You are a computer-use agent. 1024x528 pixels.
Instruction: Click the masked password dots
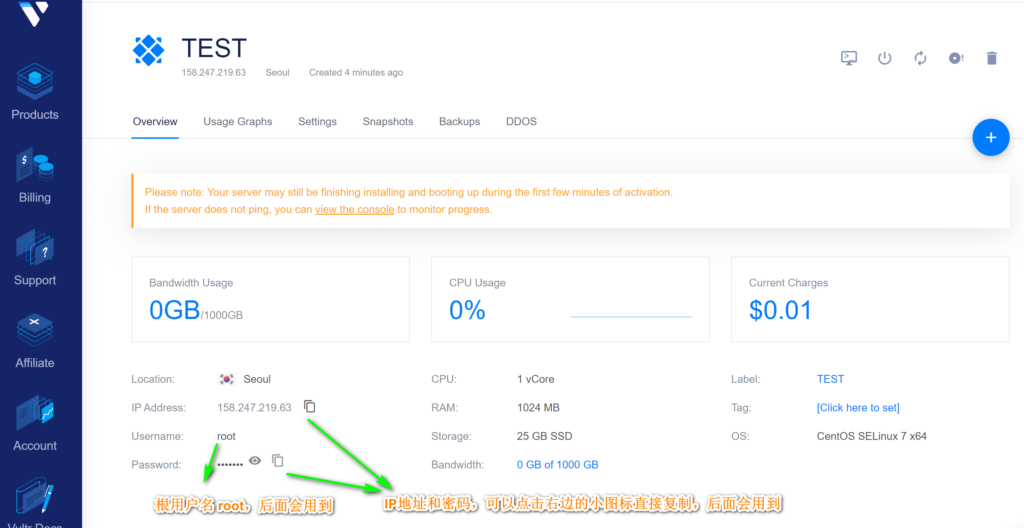(x=230, y=463)
